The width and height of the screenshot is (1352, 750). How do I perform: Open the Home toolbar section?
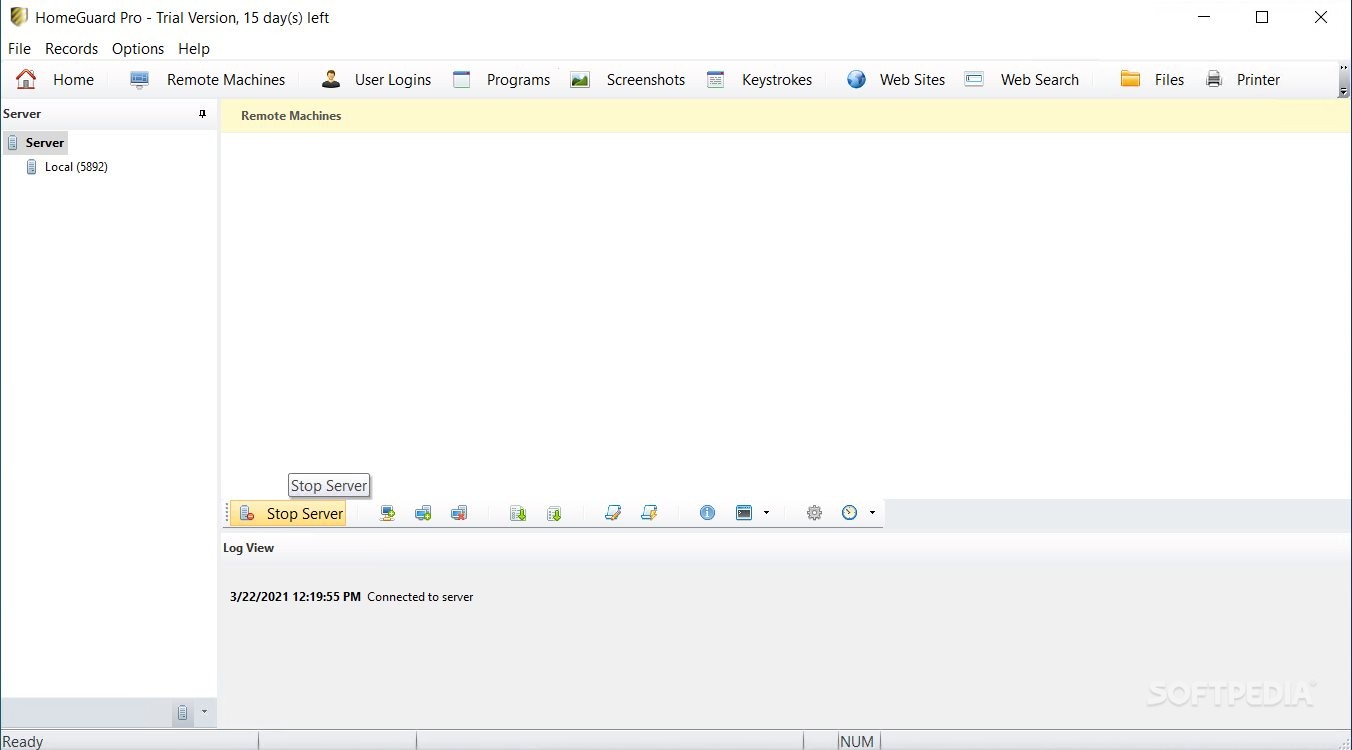coord(55,79)
